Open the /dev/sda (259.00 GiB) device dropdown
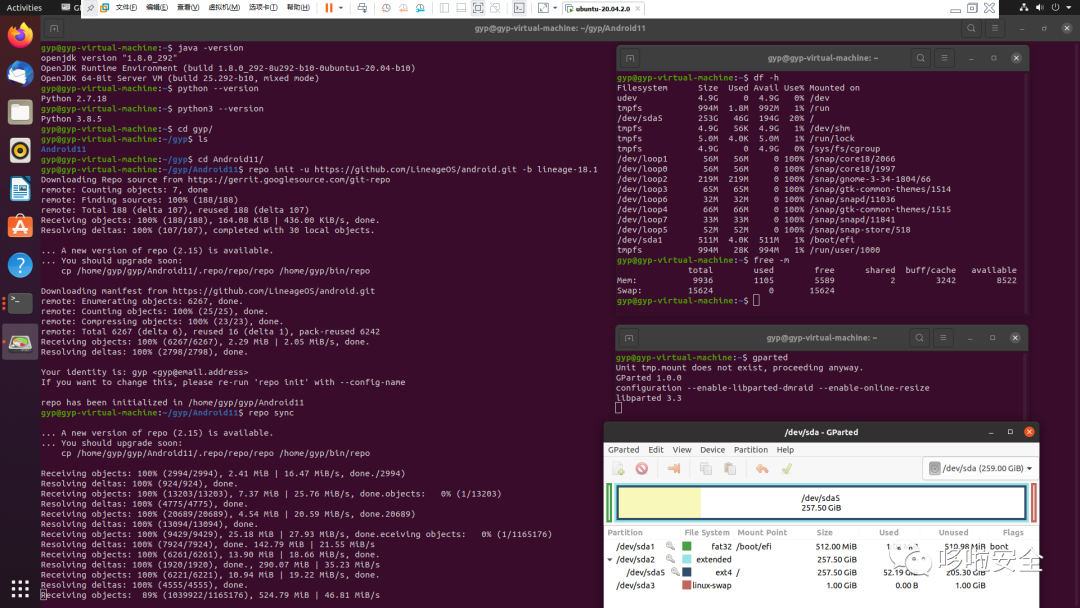 [980, 468]
